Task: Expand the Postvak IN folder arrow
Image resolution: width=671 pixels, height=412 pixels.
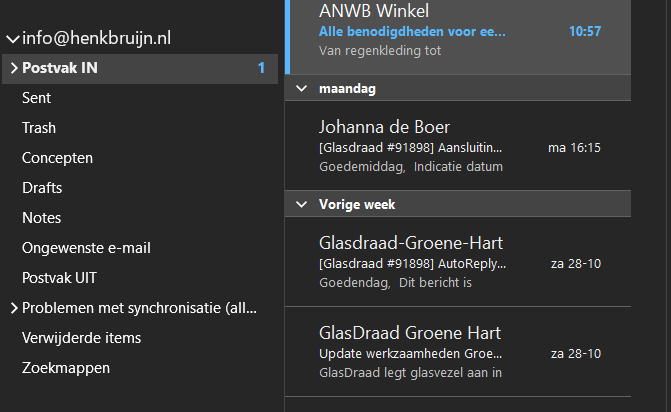Action: click(x=14, y=68)
